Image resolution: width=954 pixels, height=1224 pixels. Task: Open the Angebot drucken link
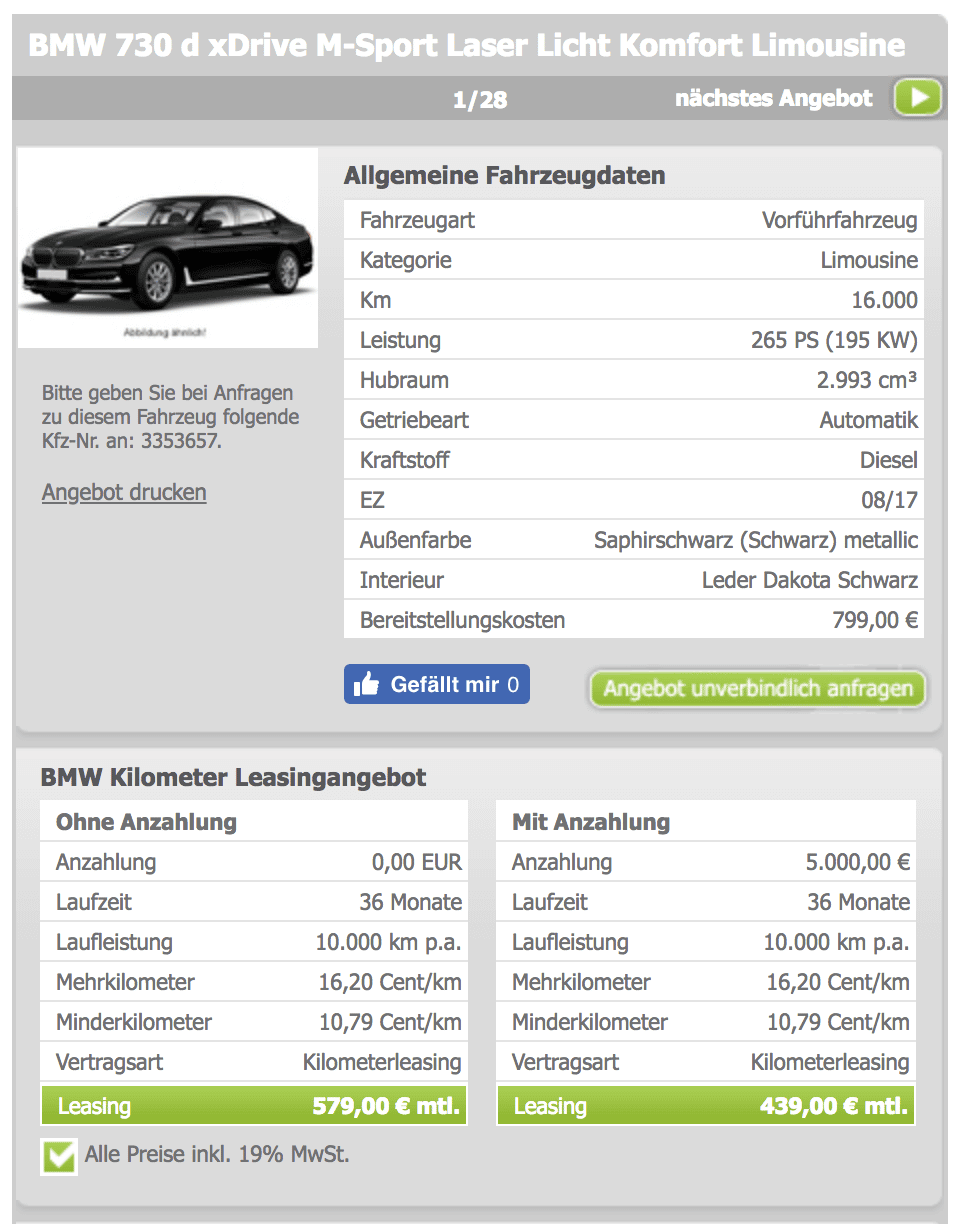click(124, 492)
